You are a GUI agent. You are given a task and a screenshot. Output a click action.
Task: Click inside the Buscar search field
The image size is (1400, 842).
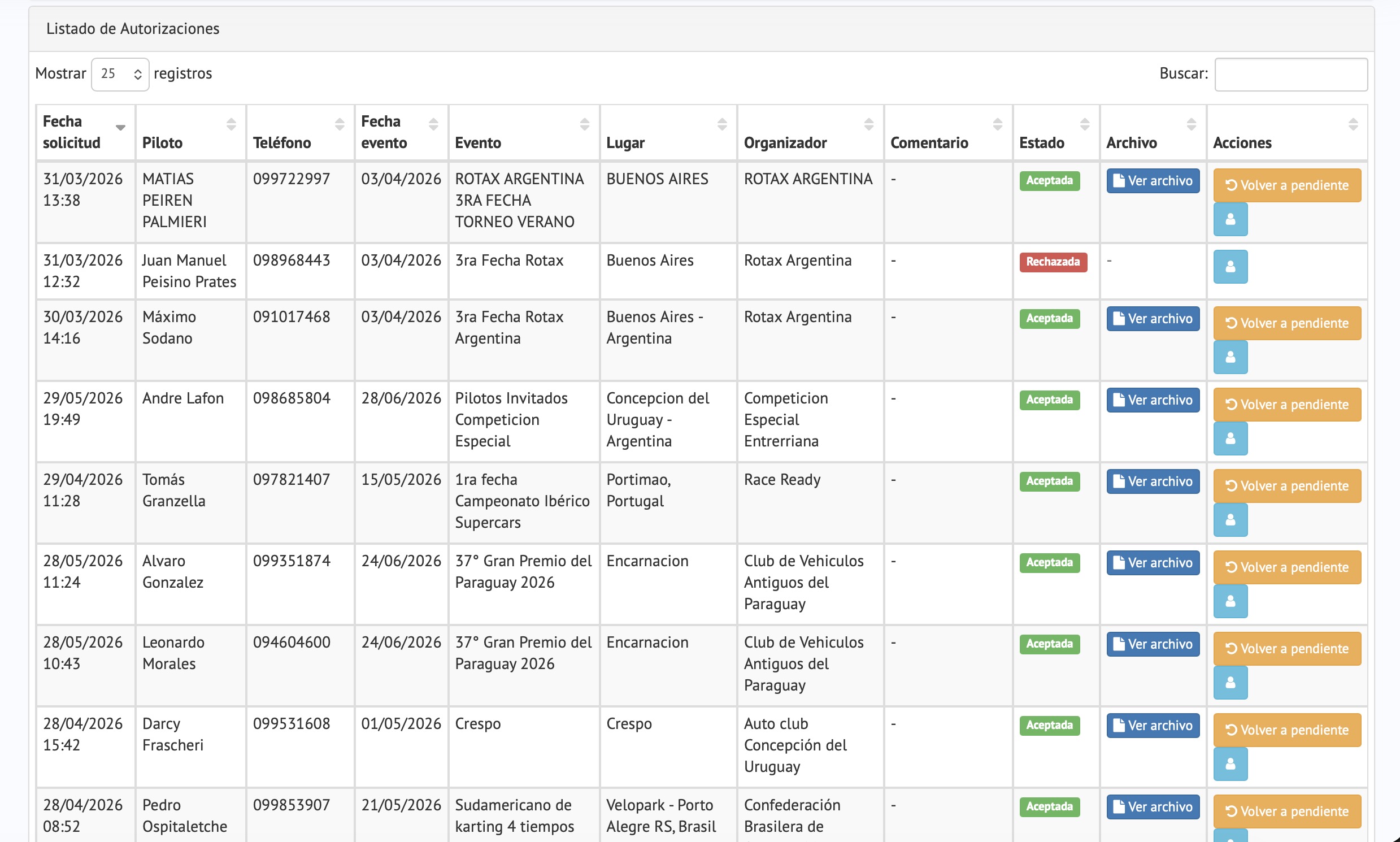1290,74
